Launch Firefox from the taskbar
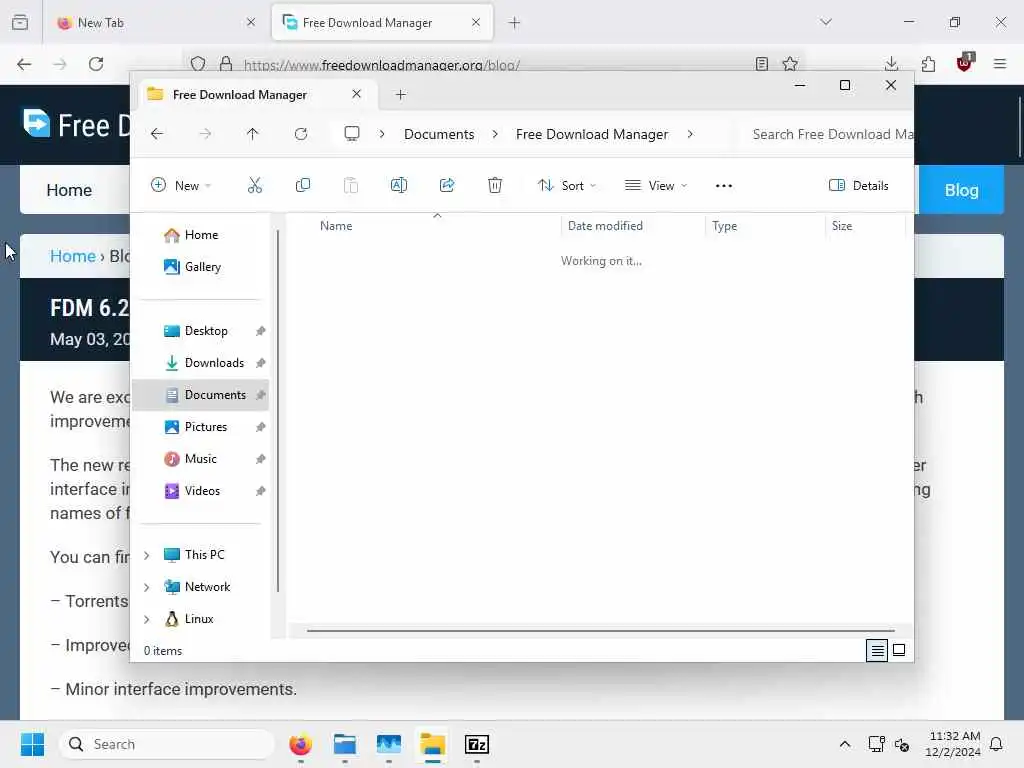Image resolution: width=1024 pixels, height=768 pixels. tap(300, 744)
